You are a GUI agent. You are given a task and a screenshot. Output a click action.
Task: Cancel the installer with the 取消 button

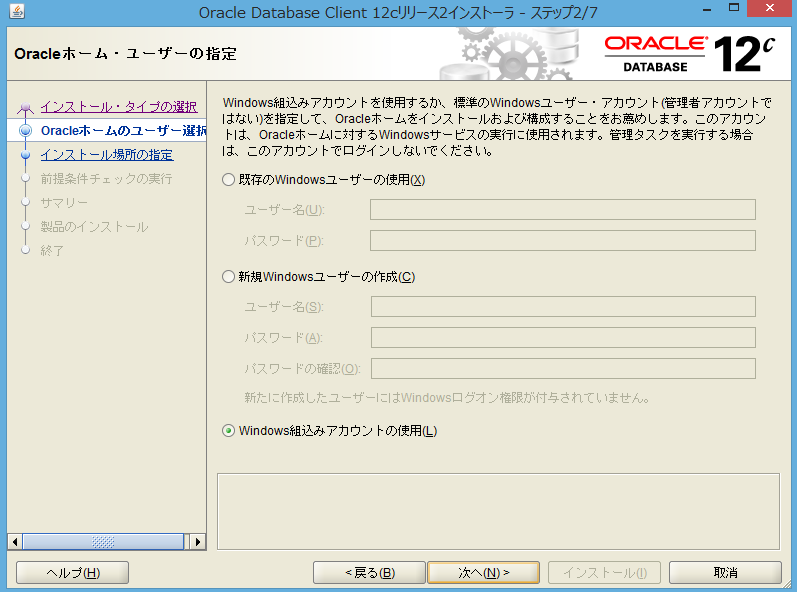[725, 573]
